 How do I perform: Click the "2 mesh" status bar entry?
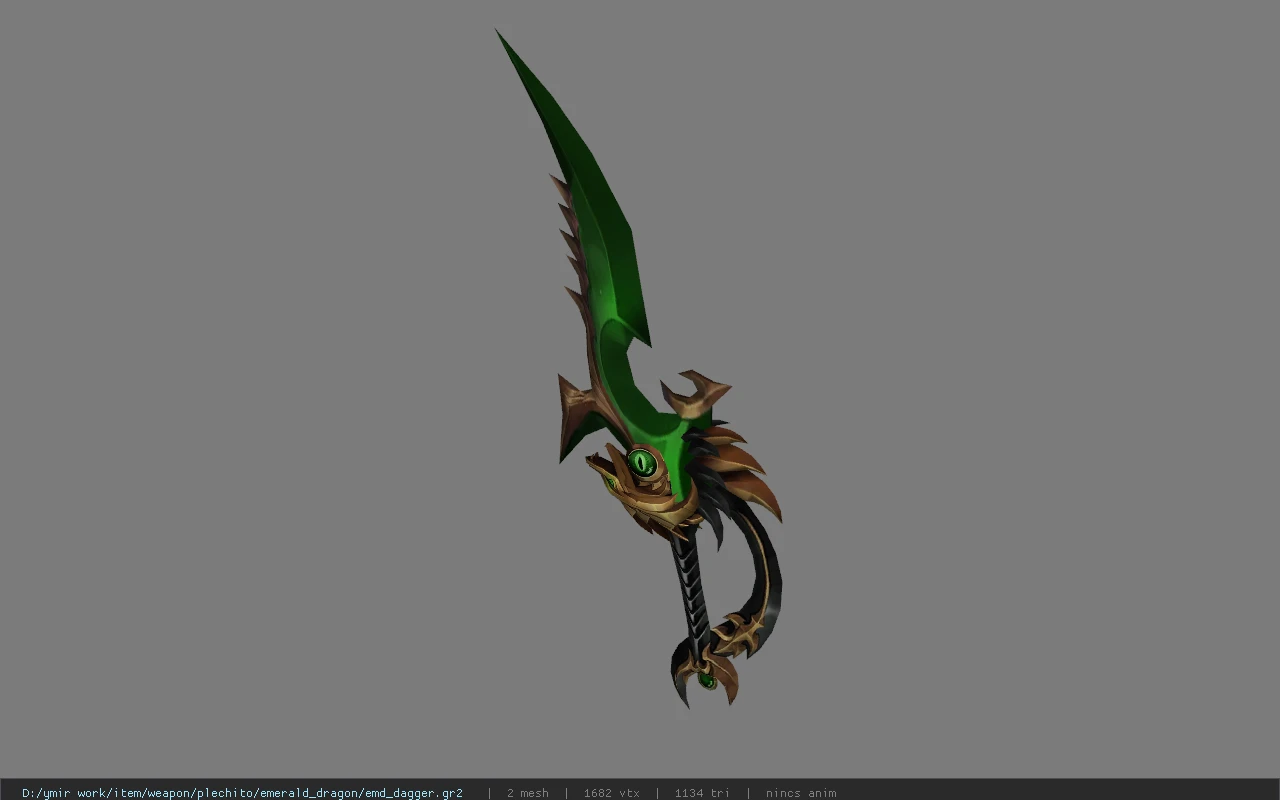[527, 793]
